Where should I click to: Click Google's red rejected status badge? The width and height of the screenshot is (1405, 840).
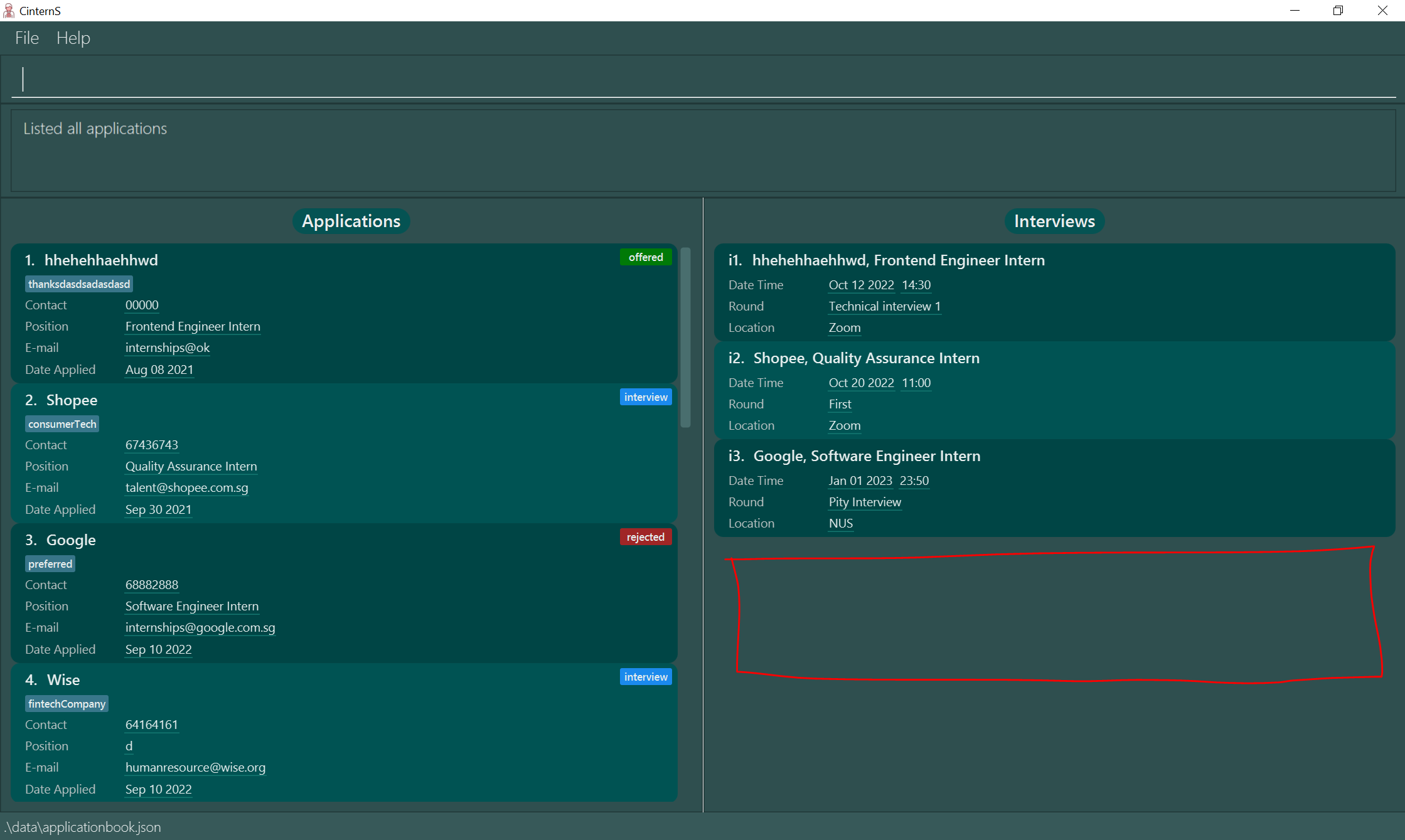(645, 537)
